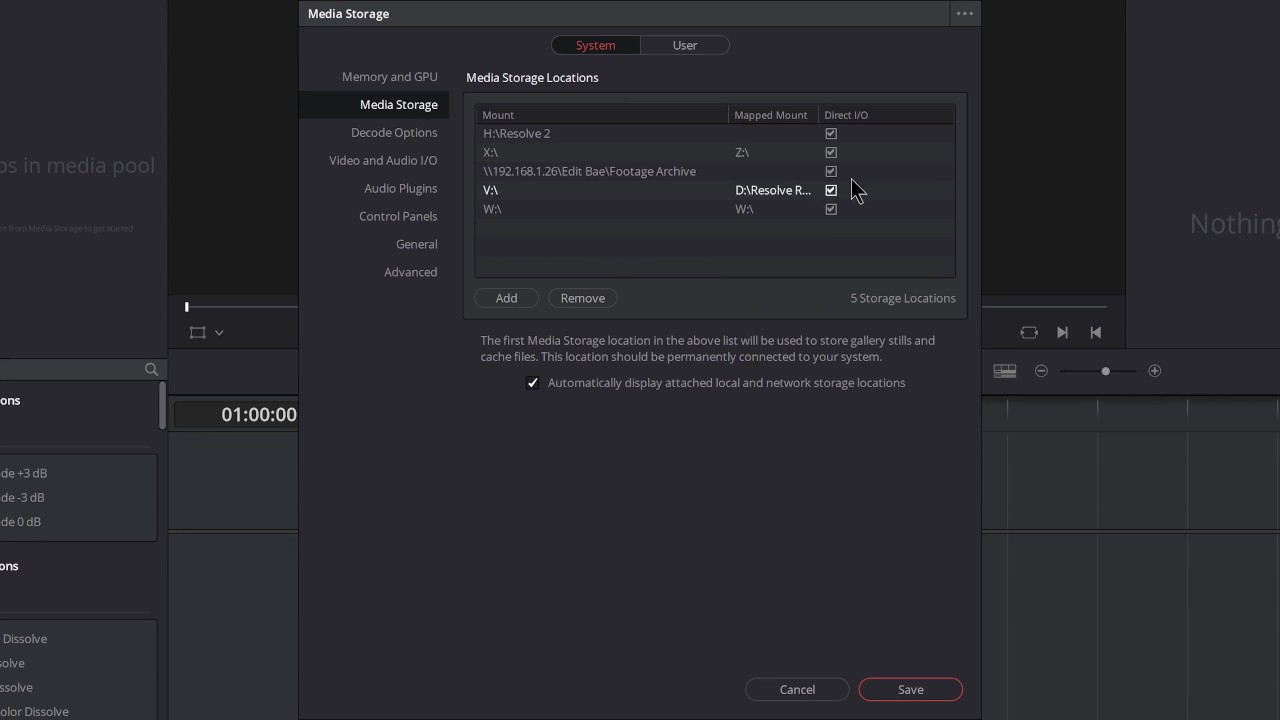Image resolution: width=1280 pixels, height=720 pixels.
Task: Click Cancel to discard preferences
Action: [797, 690]
